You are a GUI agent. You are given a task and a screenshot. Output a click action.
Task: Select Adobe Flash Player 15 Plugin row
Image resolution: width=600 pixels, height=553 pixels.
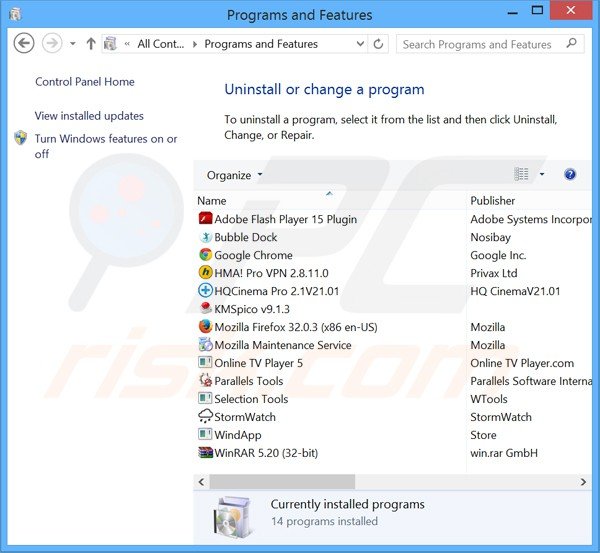tap(285, 219)
